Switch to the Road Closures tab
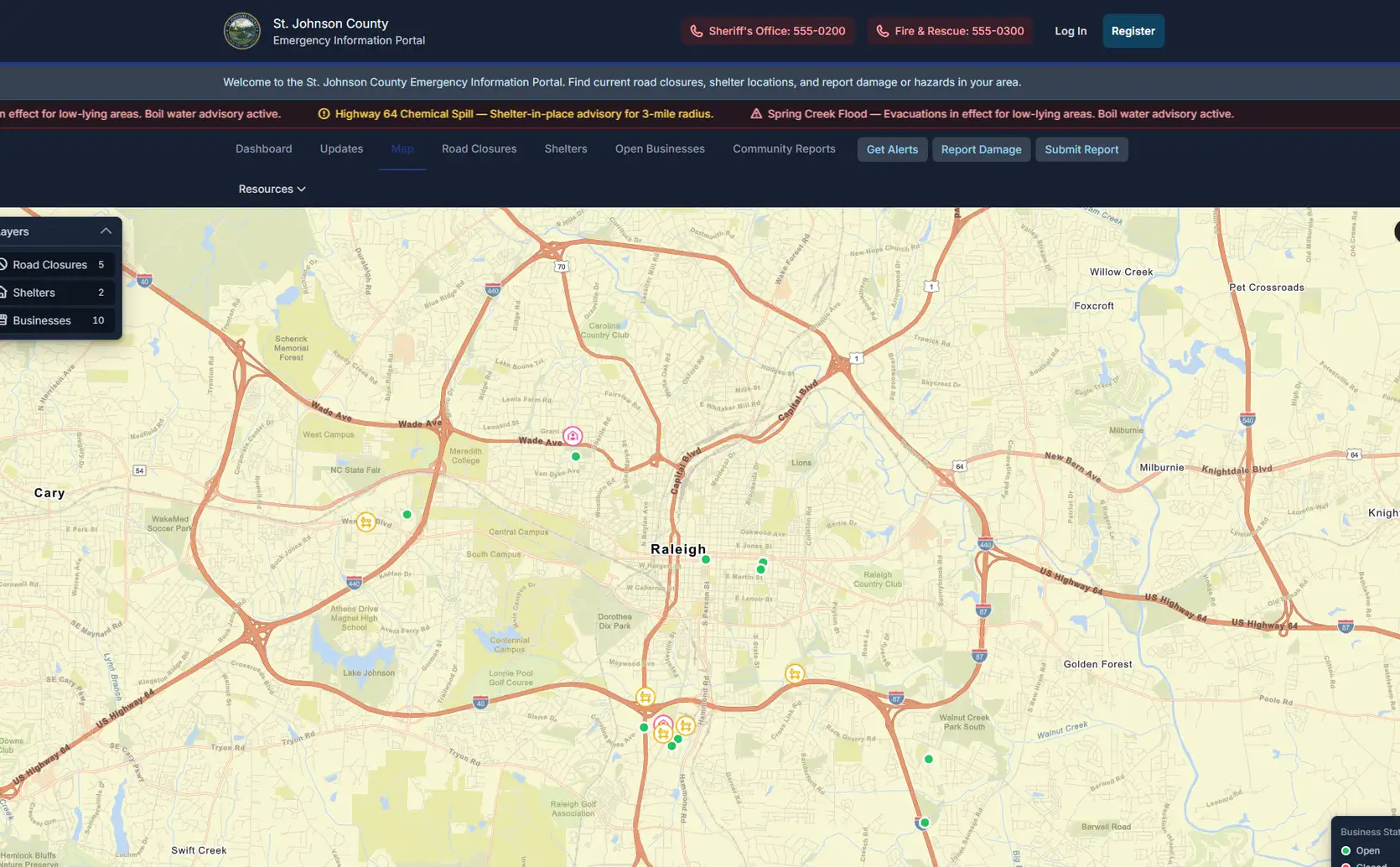The height and width of the screenshot is (867, 1400). (x=480, y=149)
